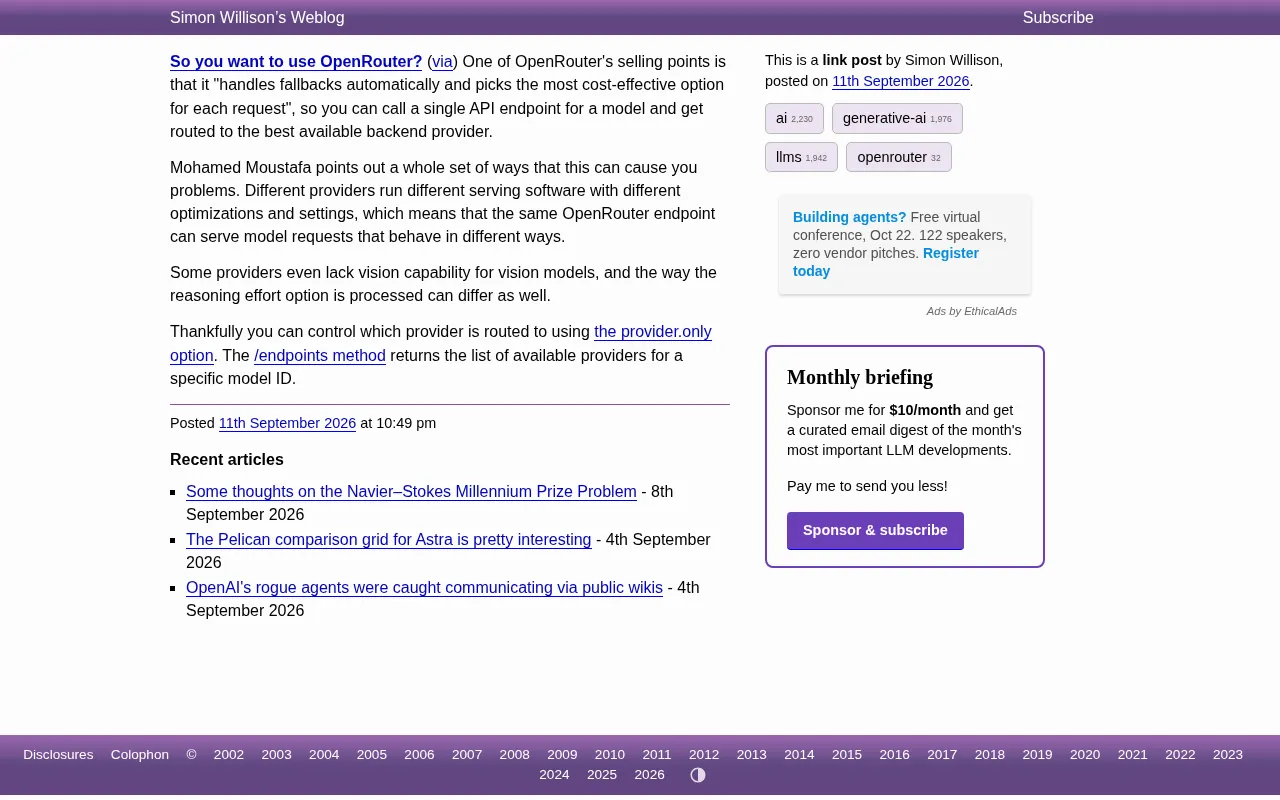
Task: Select the ai tag
Action: (x=794, y=118)
